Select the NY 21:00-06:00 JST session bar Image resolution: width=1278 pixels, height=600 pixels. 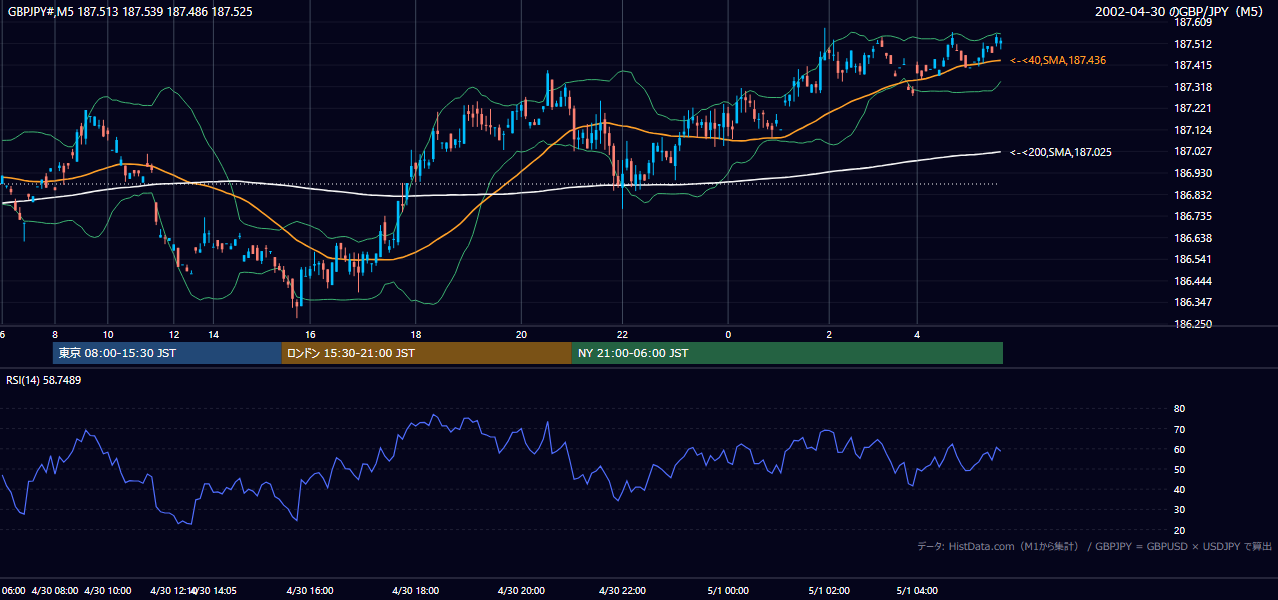[787, 353]
